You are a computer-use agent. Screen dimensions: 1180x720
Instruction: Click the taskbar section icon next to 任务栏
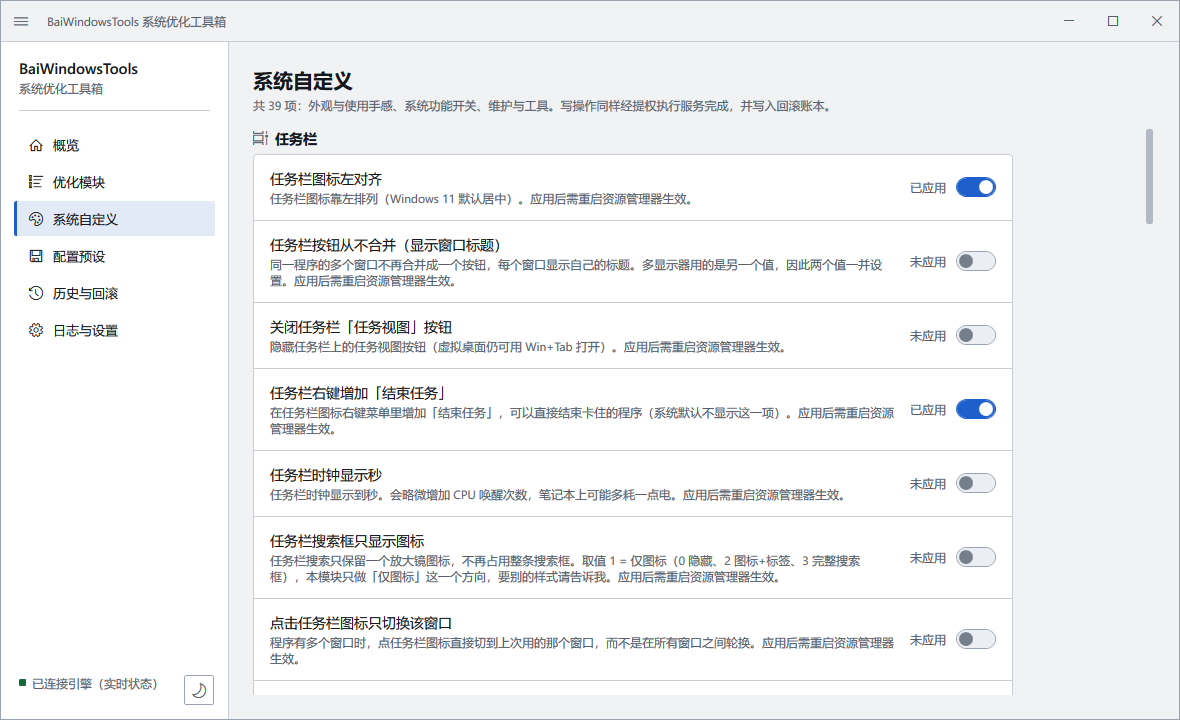pos(260,138)
